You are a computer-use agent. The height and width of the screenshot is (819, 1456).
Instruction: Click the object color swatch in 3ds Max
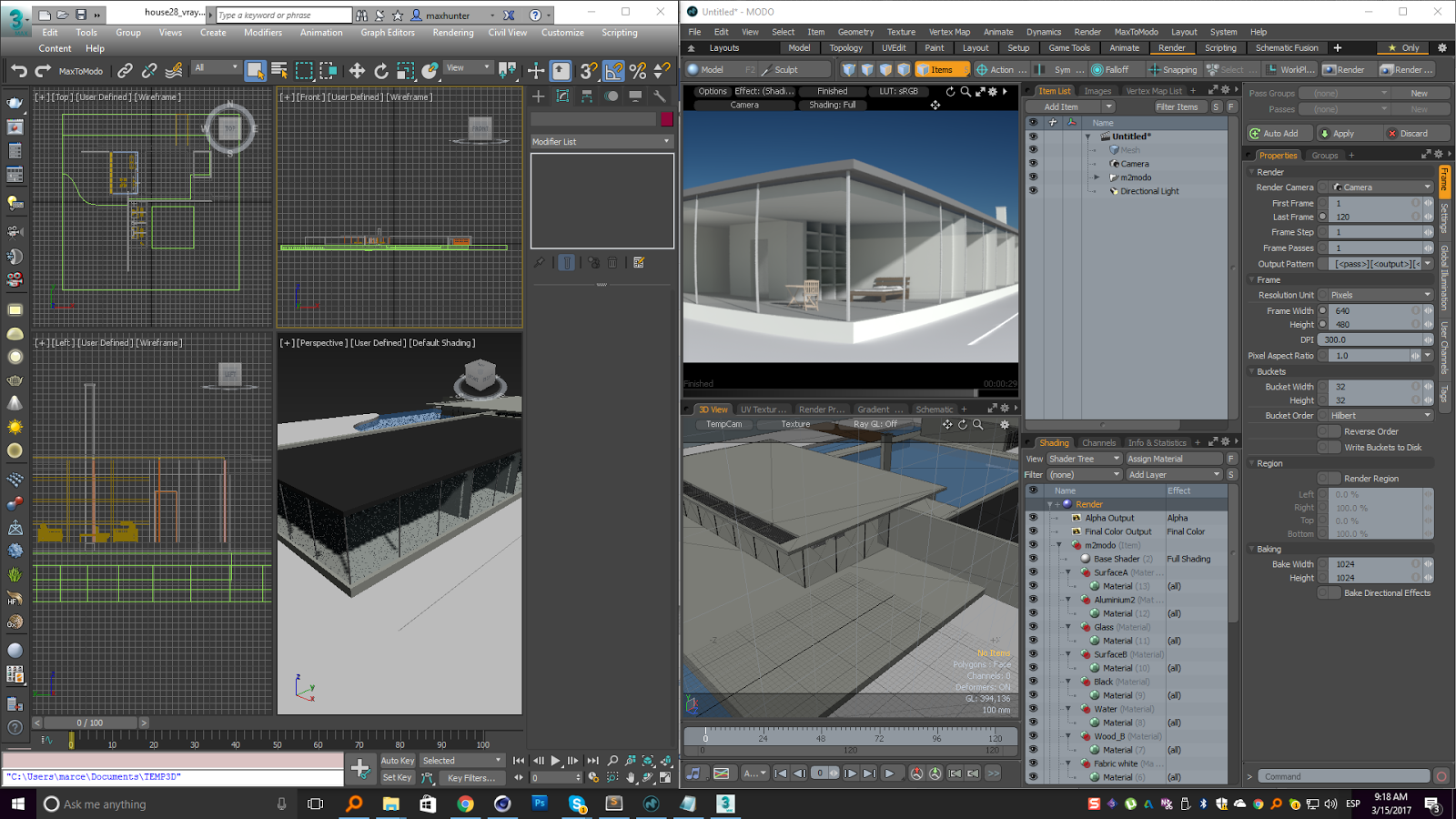pos(667,119)
